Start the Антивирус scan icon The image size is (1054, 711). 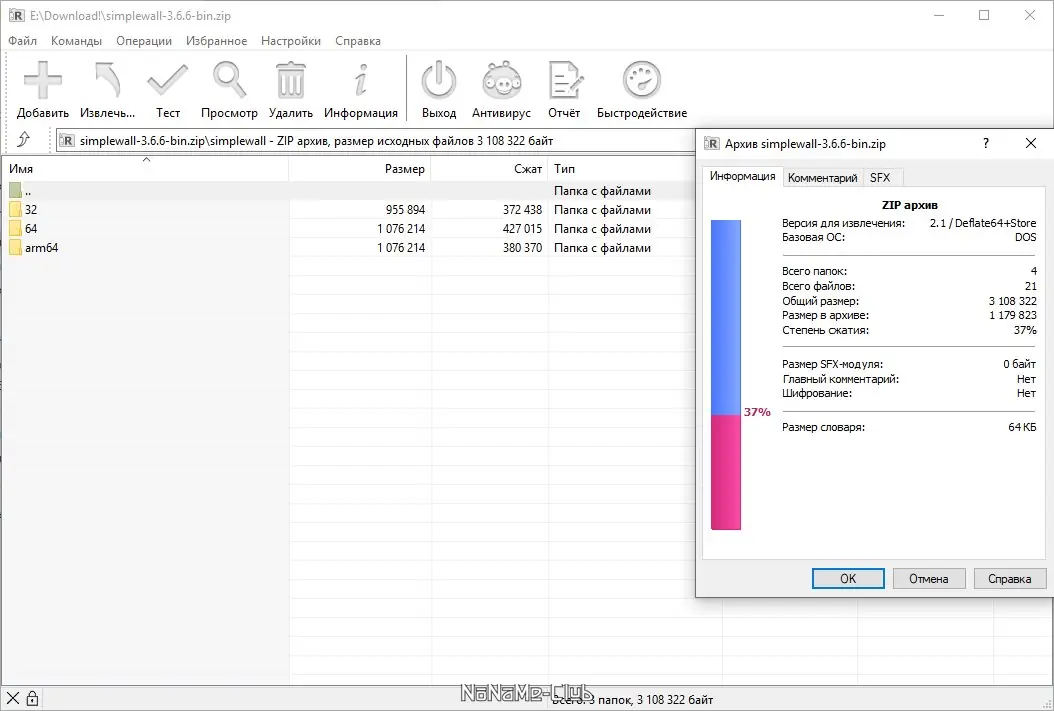501,80
